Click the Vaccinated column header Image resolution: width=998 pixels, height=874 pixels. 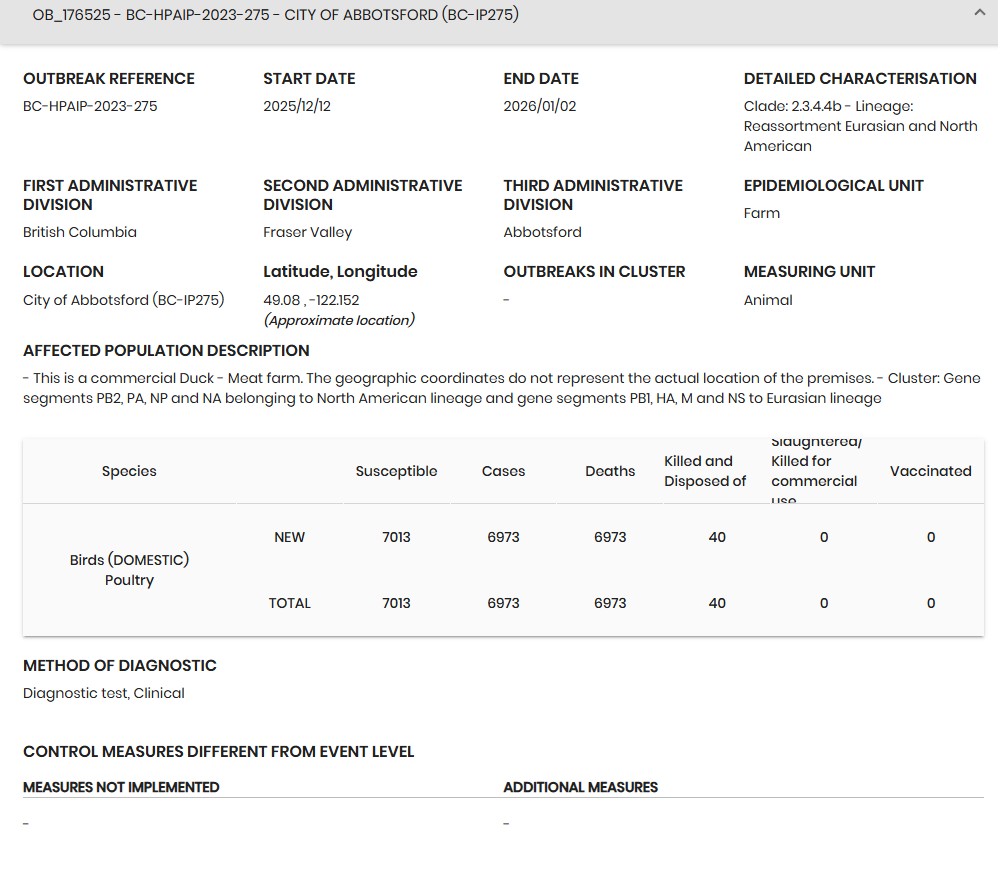[930, 471]
